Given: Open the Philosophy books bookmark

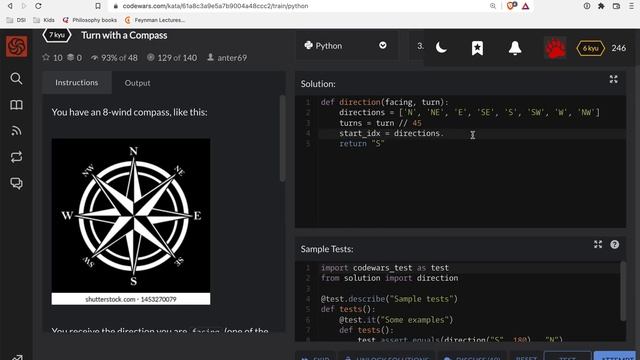Looking at the screenshot, I should pos(90,20).
